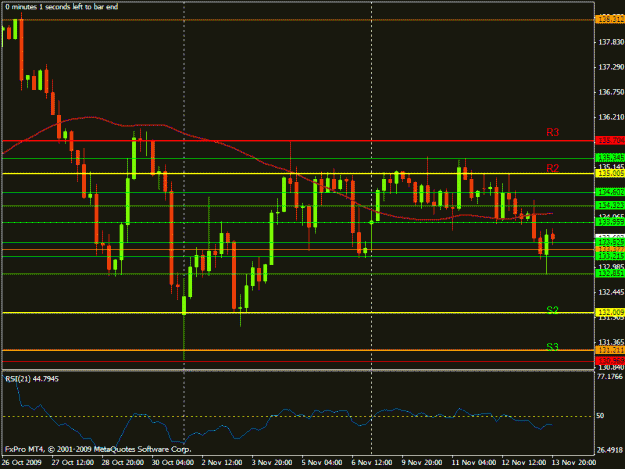Click the 26.4918 RSI scale value
Image resolution: width=625 pixels, height=469 pixels.
click(x=610, y=450)
